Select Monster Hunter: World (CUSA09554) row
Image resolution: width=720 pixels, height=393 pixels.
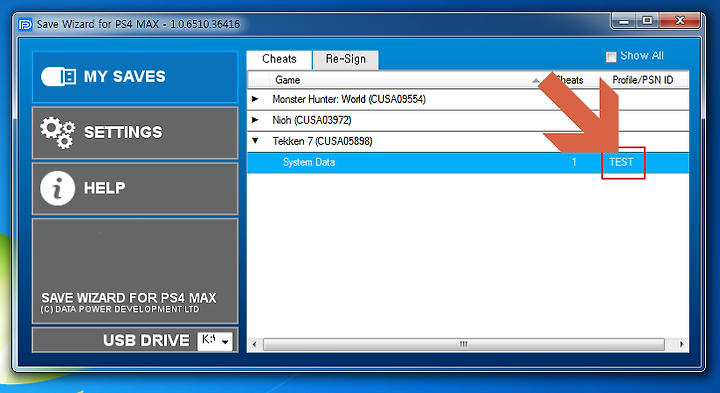[468, 99]
